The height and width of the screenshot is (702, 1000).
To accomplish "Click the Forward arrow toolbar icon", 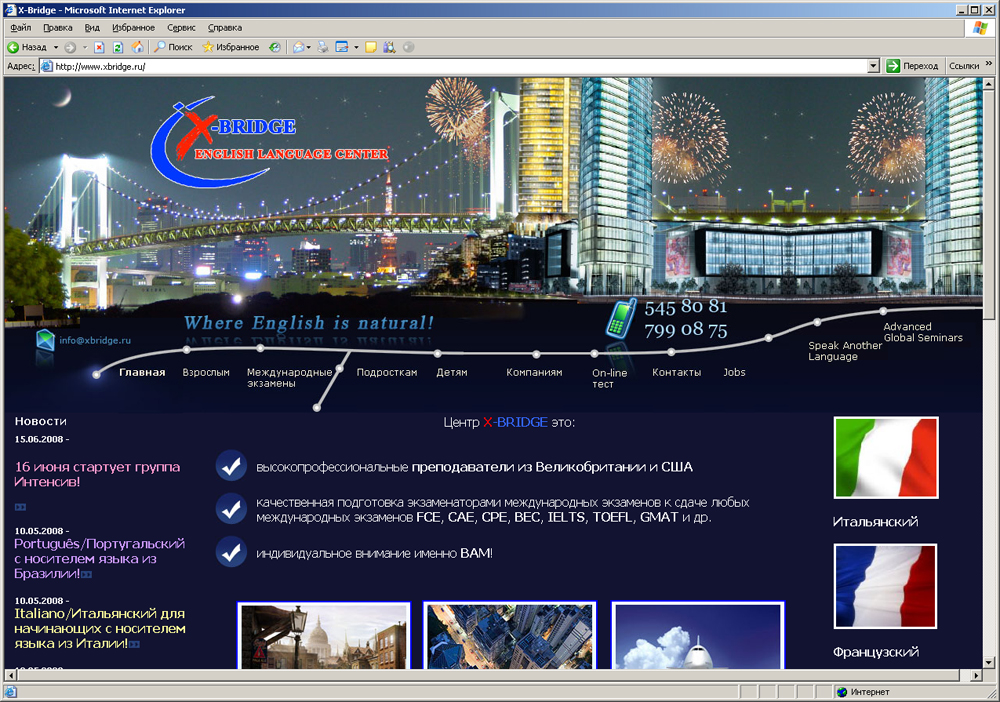I will 70,47.
